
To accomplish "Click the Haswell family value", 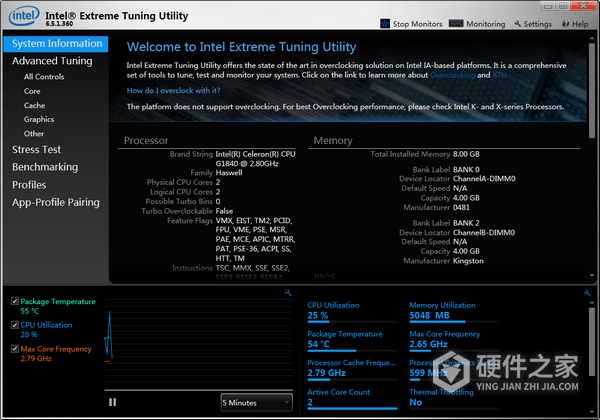I will [x=229, y=173].
